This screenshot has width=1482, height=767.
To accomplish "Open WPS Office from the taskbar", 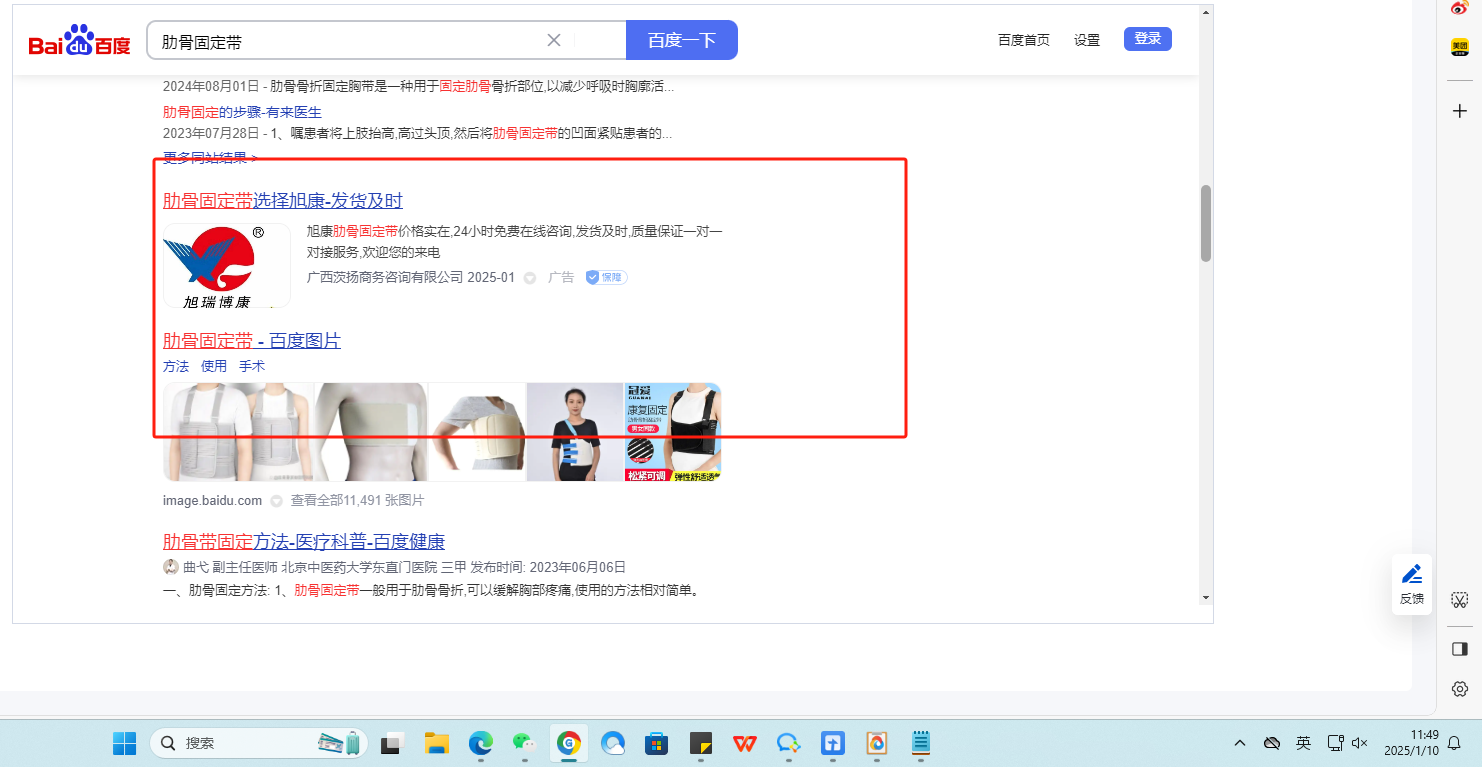I will pyautogui.click(x=745, y=743).
